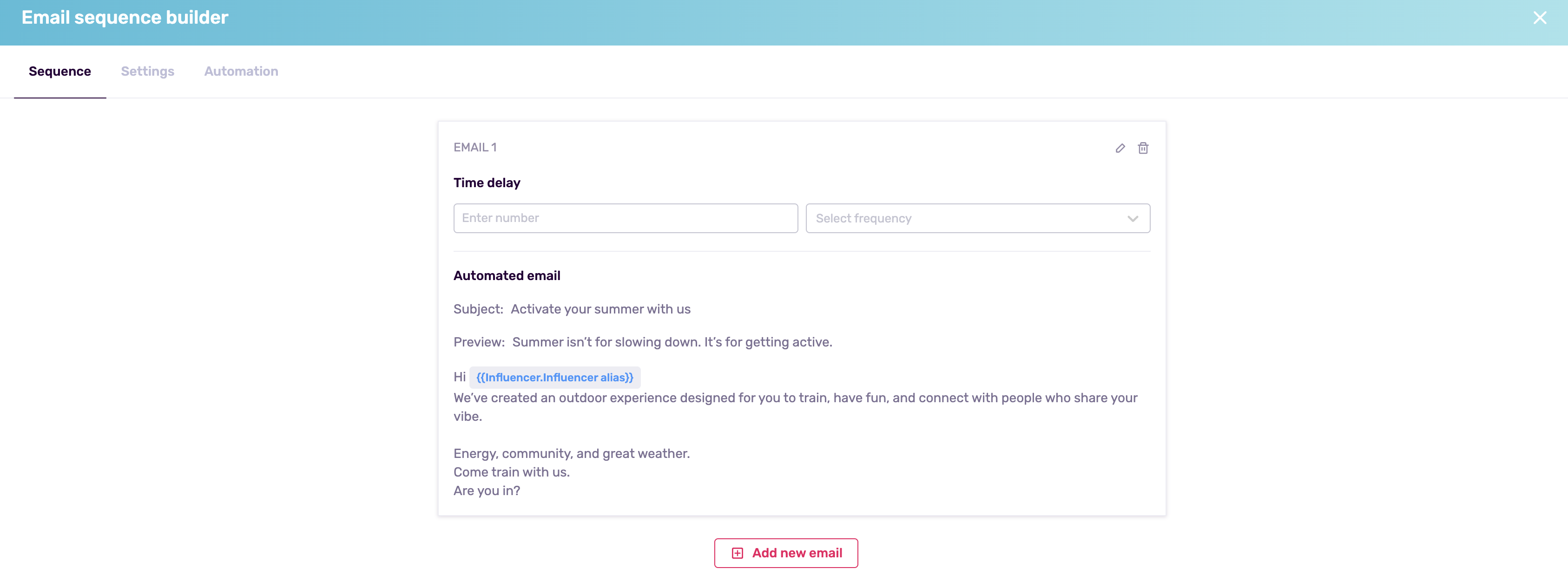Click the plus icon on Add new email

click(738, 553)
